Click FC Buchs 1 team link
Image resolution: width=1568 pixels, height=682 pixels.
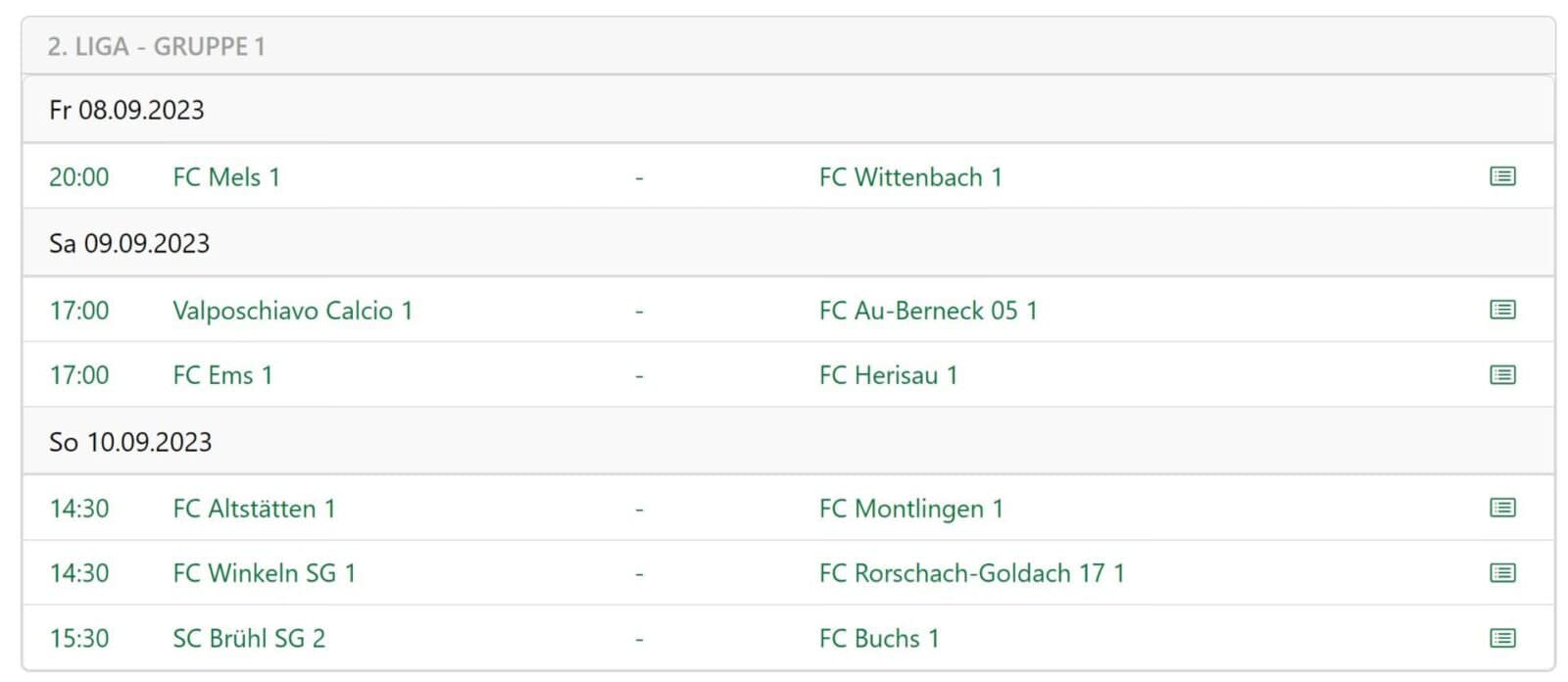point(879,639)
